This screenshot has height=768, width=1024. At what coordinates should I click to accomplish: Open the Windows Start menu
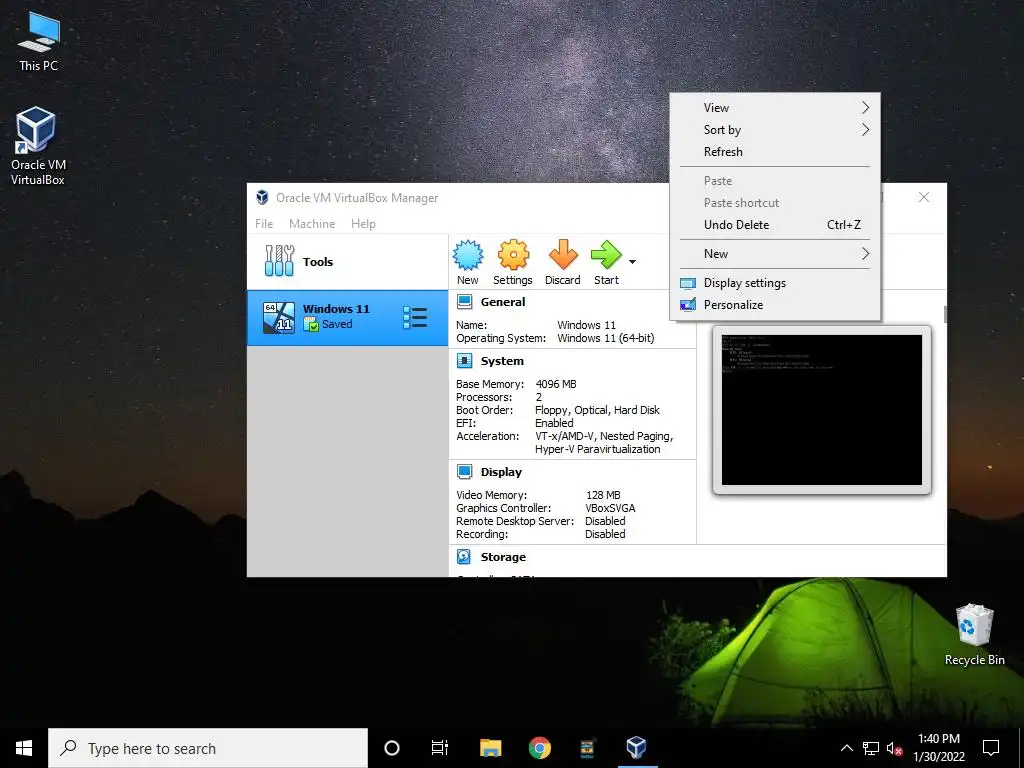24,748
